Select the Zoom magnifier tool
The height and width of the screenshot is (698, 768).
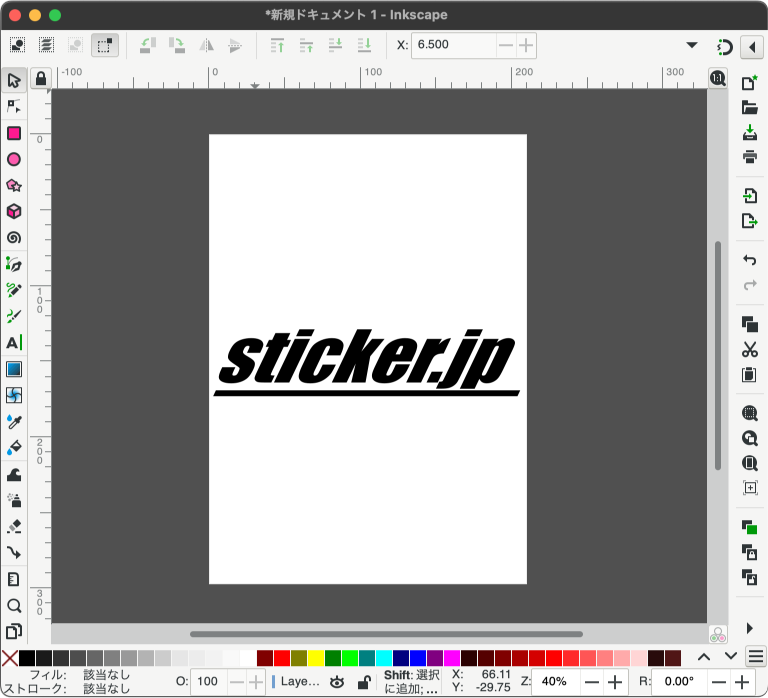coord(14,606)
